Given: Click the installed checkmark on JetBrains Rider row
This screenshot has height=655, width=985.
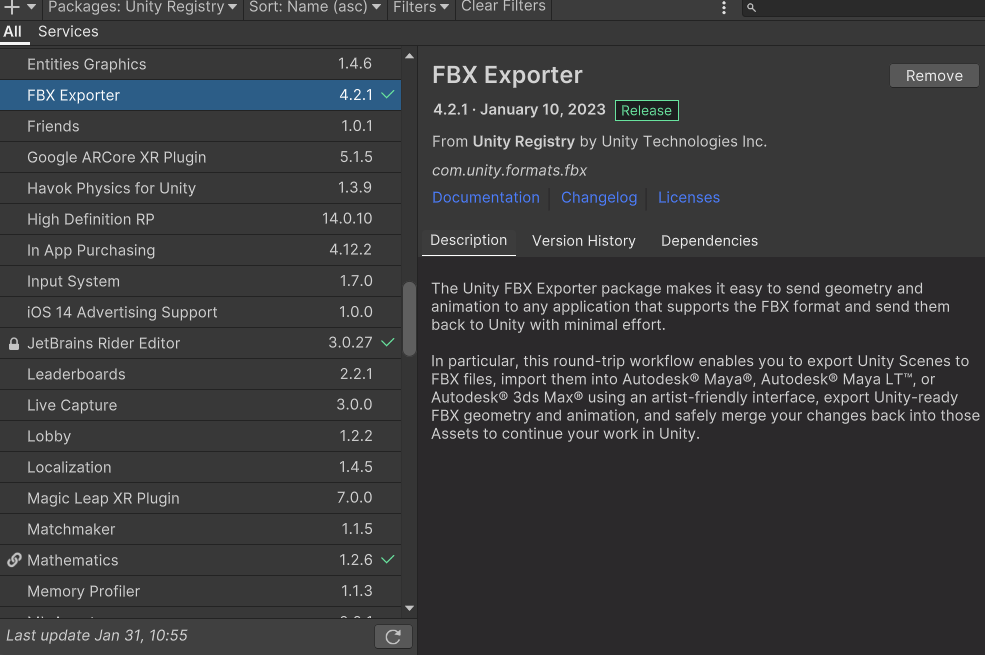Looking at the screenshot, I should point(388,343).
